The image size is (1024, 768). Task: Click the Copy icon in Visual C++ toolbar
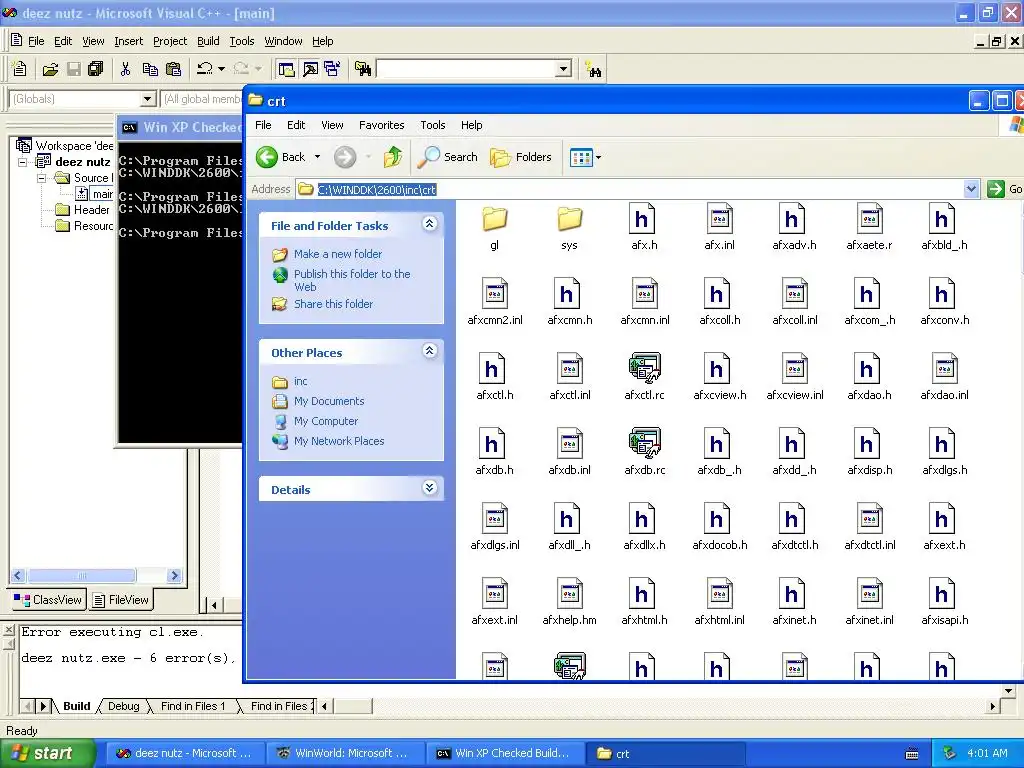pyautogui.click(x=150, y=69)
